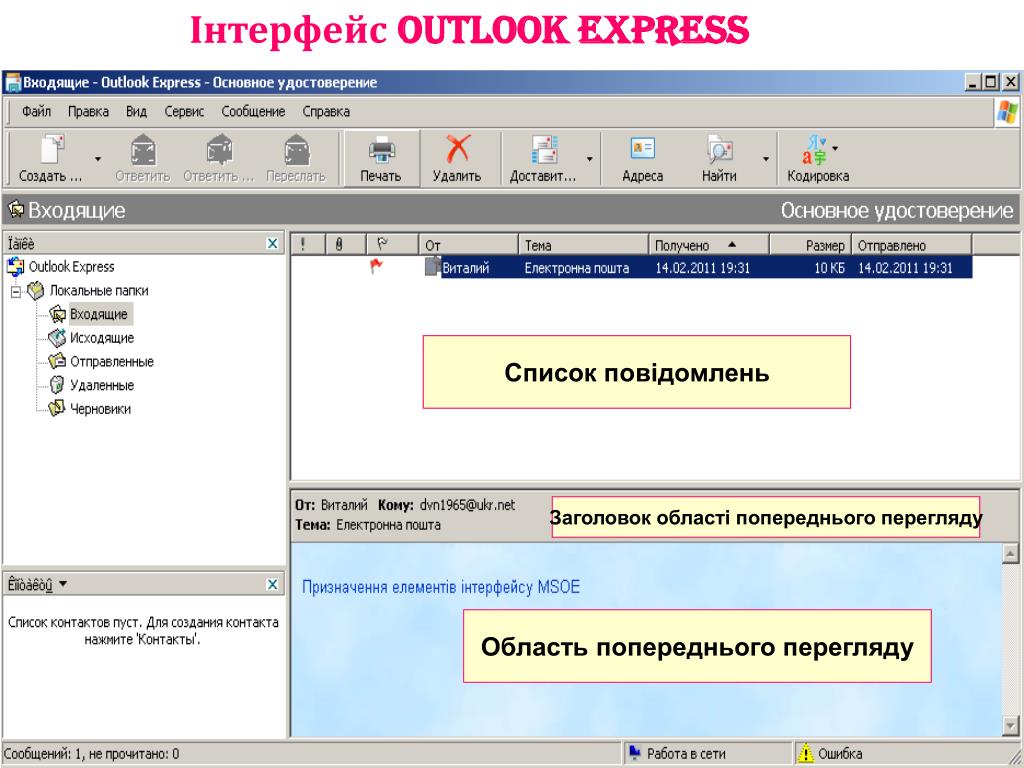This screenshot has width=1024, height=768.
Task: Sort by priority exclamation column
Action: click(308, 245)
